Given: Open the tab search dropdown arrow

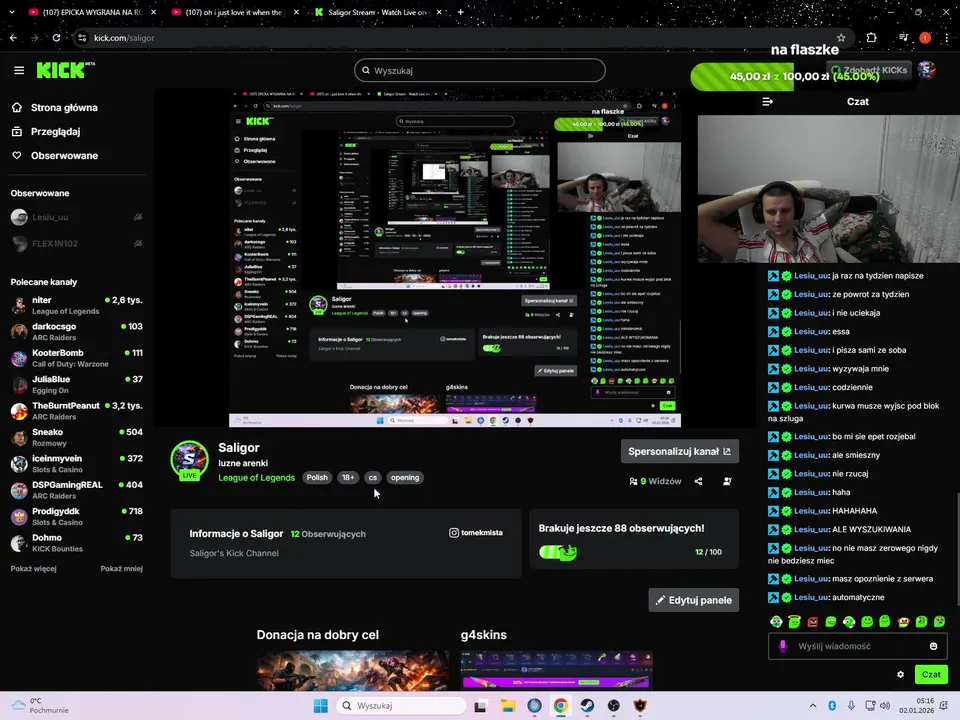Looking at the screenshot, I should (x=12, y=12).
